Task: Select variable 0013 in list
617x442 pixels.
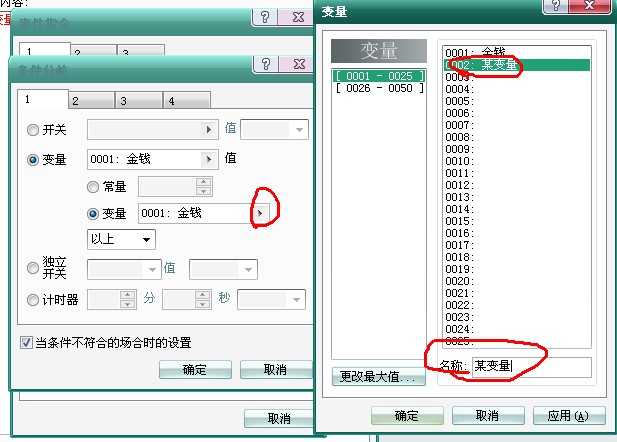Action: click(x=517, y=197)
